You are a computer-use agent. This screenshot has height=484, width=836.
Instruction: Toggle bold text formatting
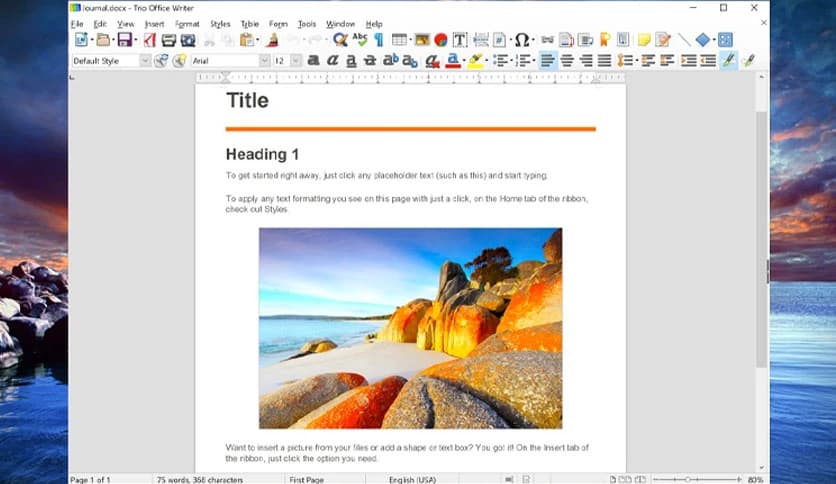pyautogui.click(x=313, y=61)
